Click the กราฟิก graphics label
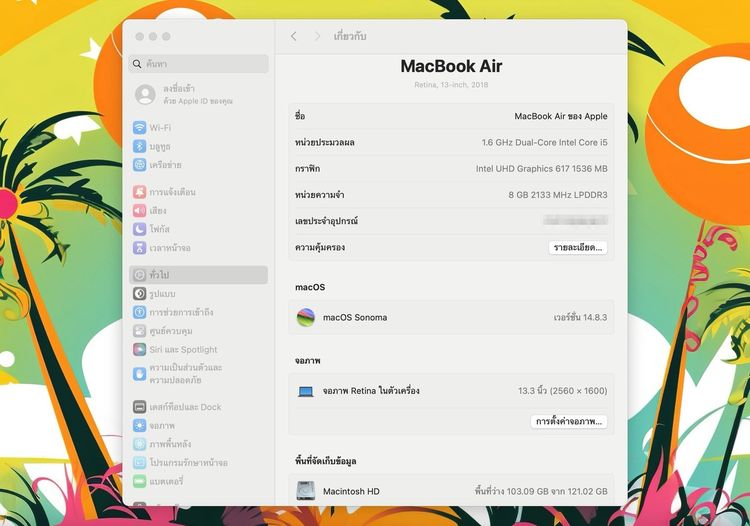The height and width of the screenshot is (526, 750). pos(308,169)
